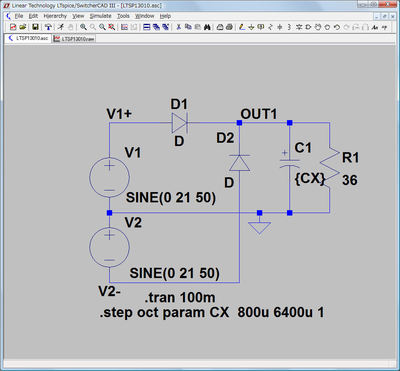Screen dimensions: 400x371
Task: Select the Draw Wire pencil tool
Action: tap(242, 27)
